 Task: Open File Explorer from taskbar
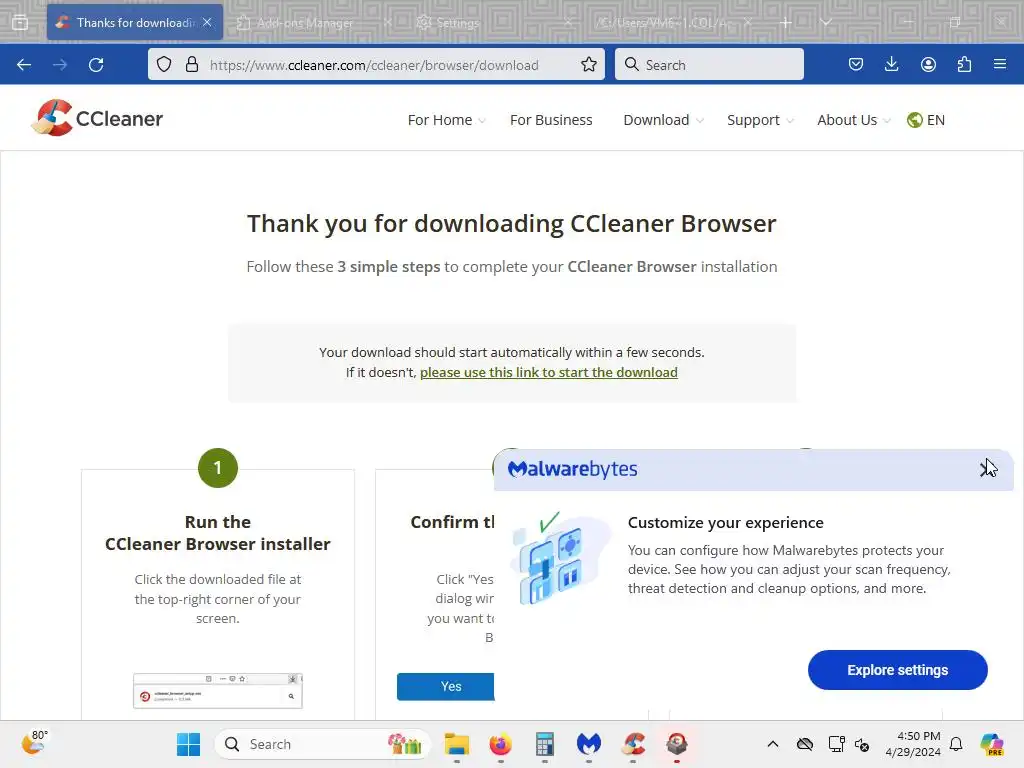(456, 744)
